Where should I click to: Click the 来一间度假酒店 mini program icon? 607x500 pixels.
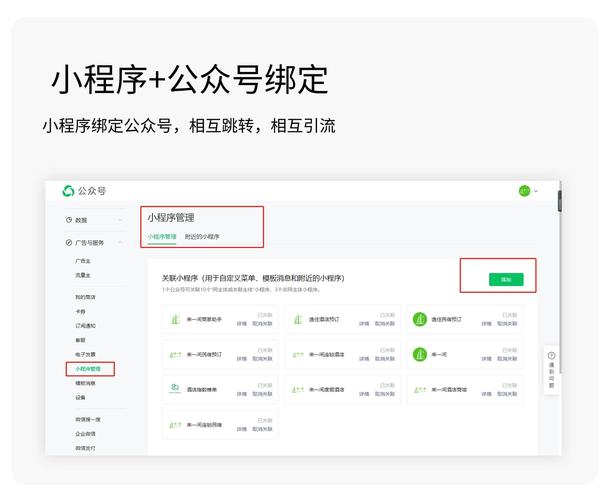298,390
